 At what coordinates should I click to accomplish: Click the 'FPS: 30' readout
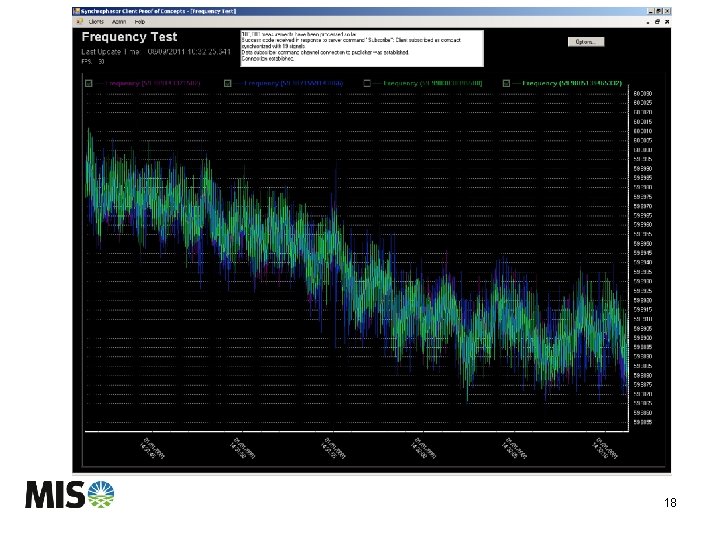[93, 62]
